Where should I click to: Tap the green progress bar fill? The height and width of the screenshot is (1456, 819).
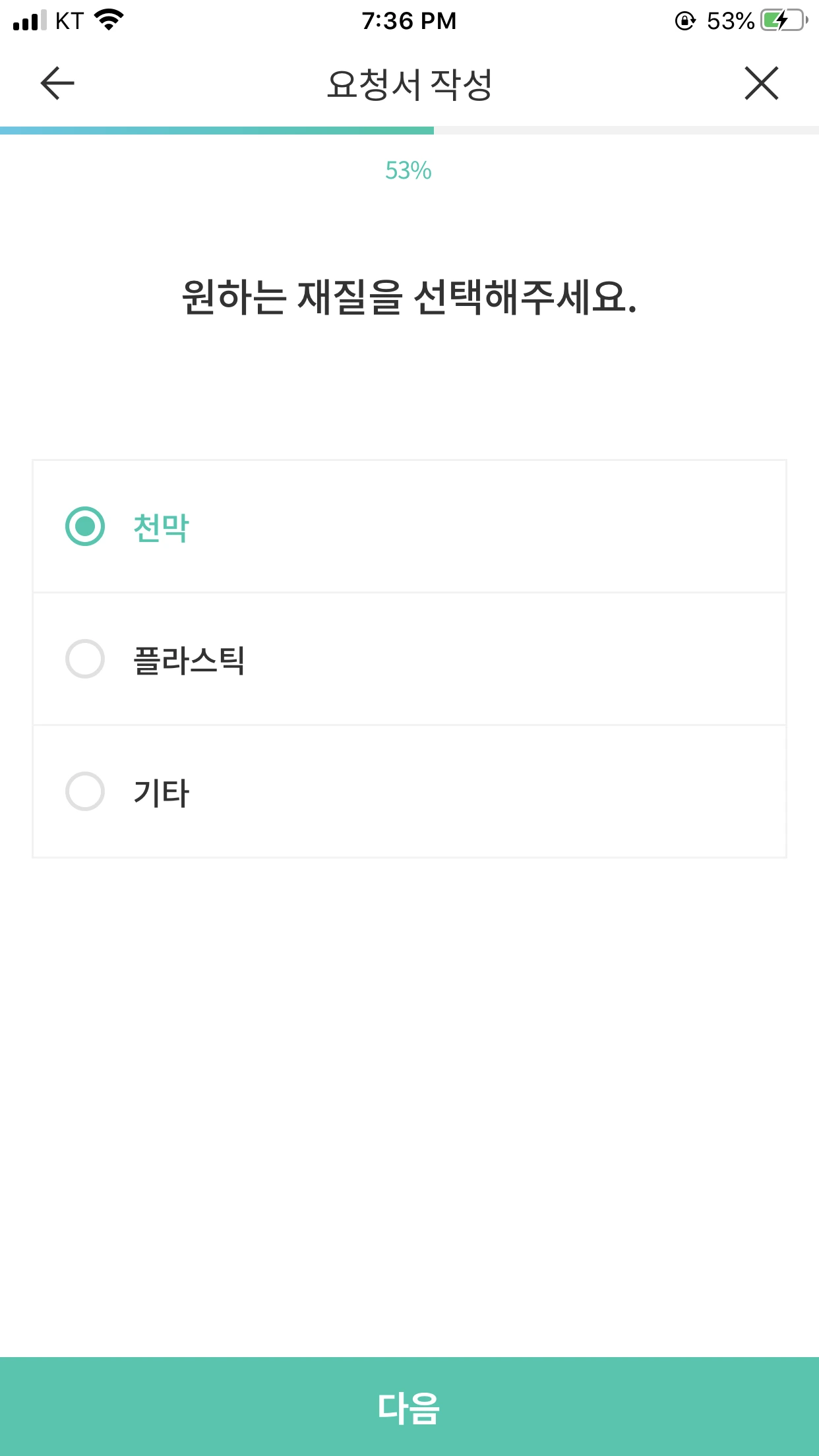(217, 131)
